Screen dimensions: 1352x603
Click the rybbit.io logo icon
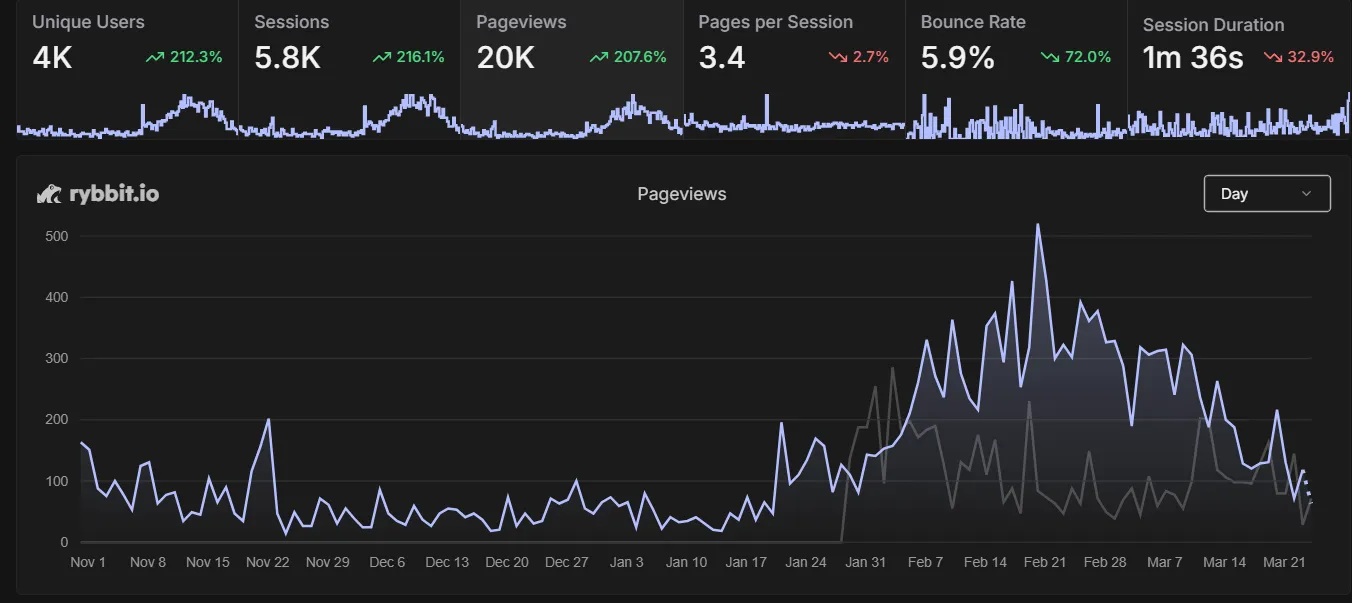48,193
